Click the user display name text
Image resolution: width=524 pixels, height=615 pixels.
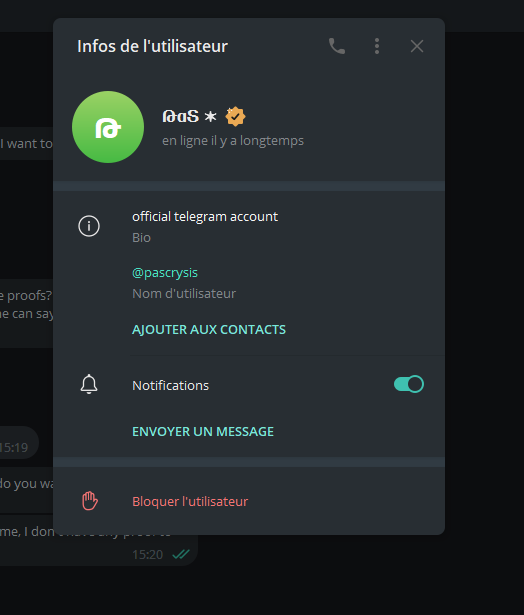click(x=181, y=116)
